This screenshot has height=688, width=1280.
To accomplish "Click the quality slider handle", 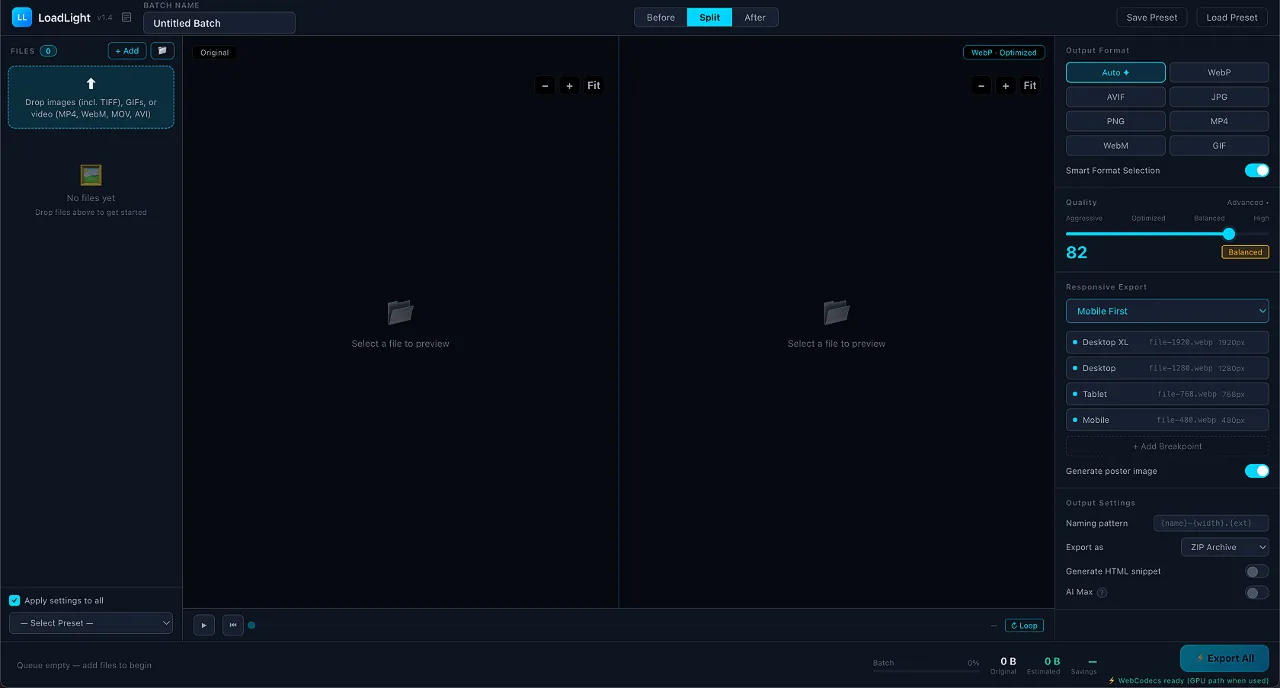I will point(1229,234).
